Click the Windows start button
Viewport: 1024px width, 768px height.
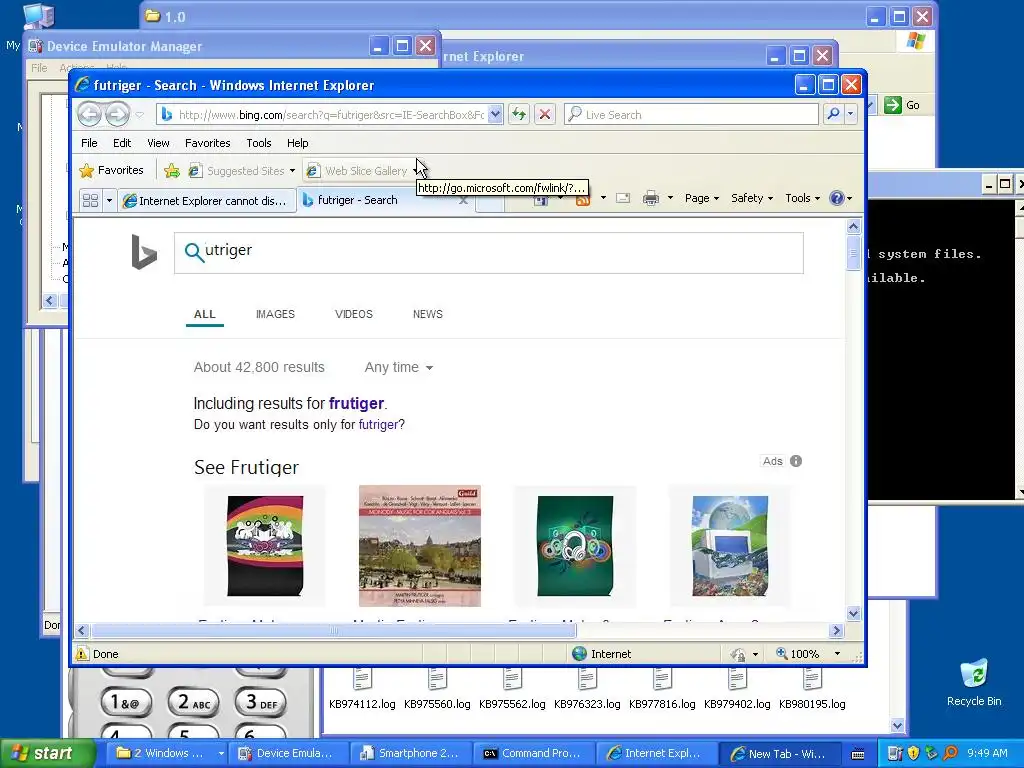(x=48, y=753)
